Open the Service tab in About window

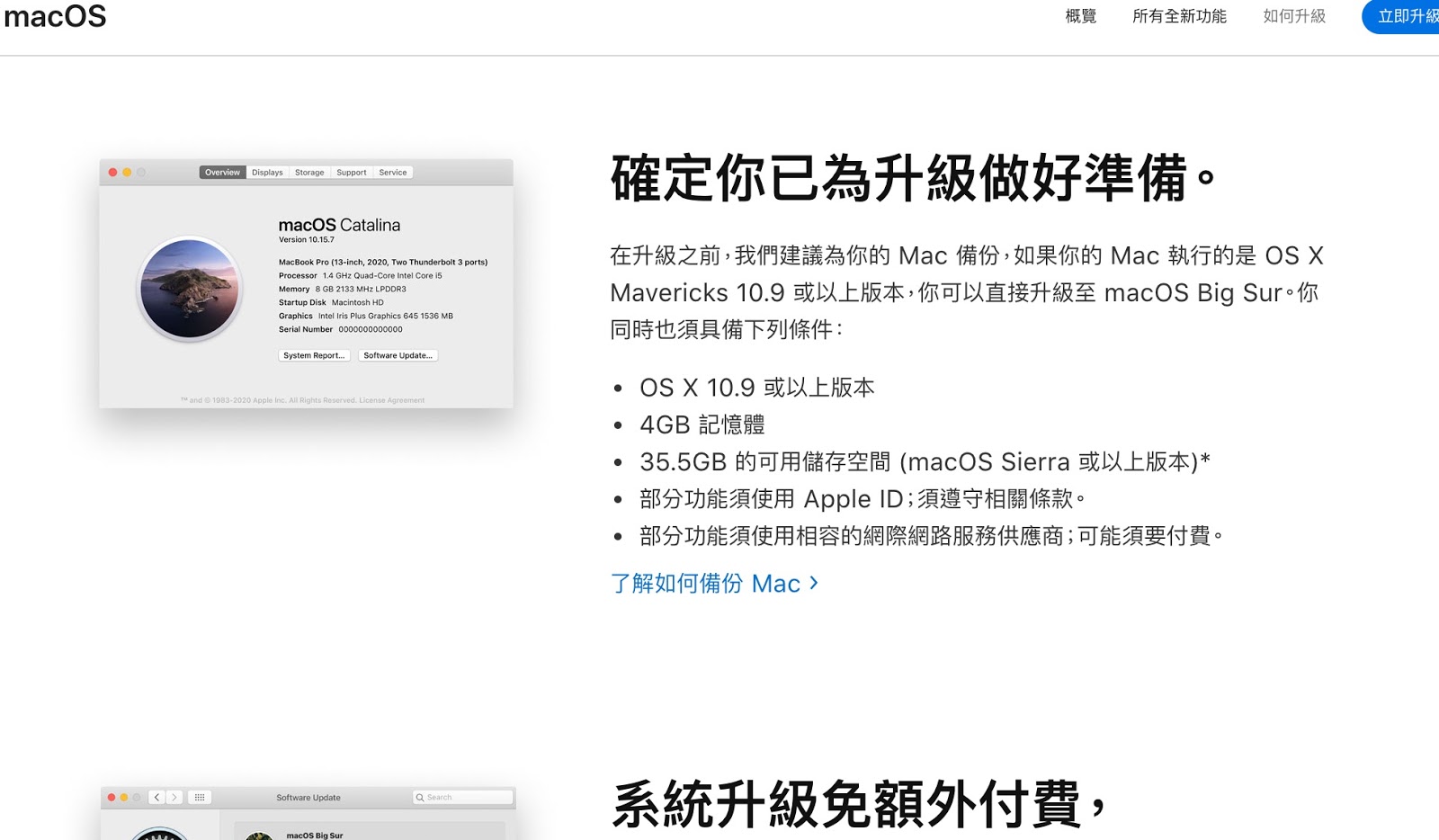[x=393, y=173]
